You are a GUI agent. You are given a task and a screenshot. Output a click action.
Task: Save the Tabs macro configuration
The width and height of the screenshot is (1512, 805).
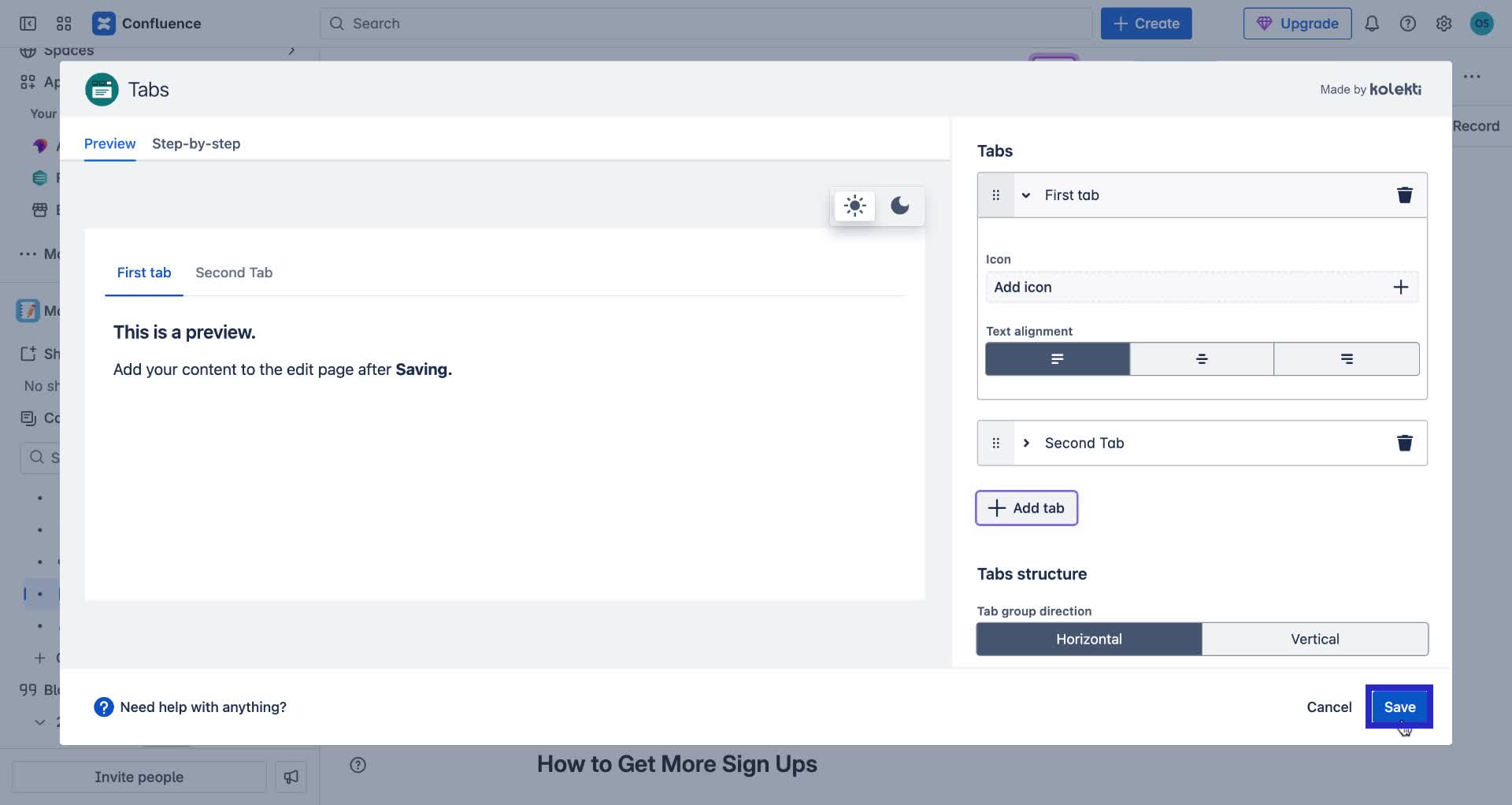1400,707
